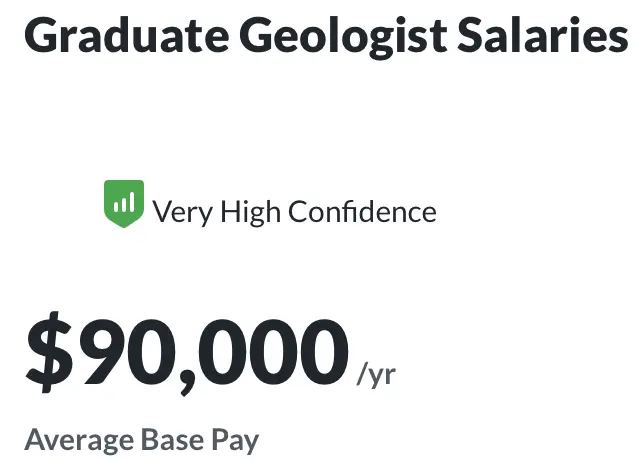Click the /yr pay period label
Image resolution: width=634 pixels, height=460 pixels.
[x=376, y=376]
